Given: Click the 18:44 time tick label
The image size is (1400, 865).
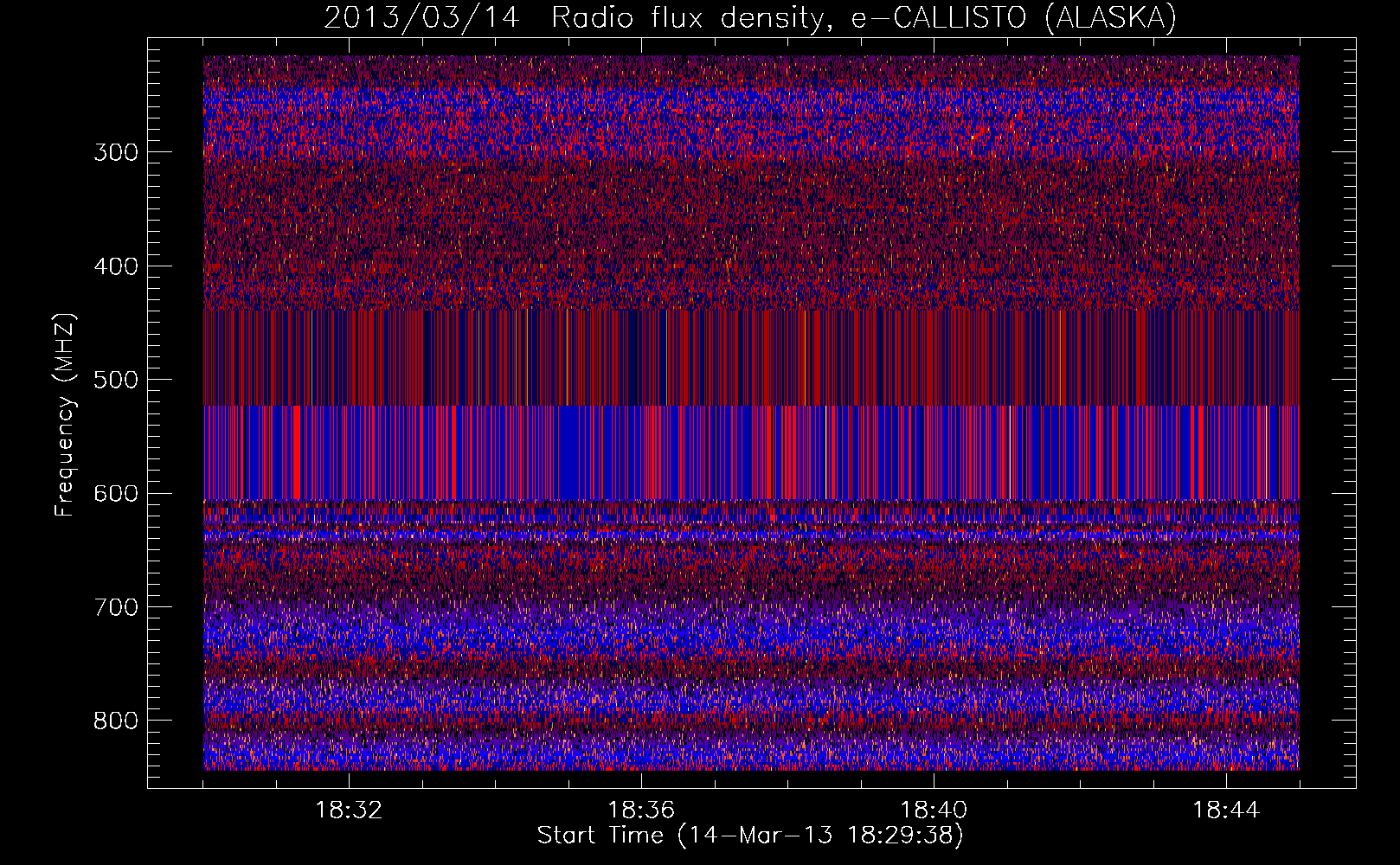Looking at the screenshot, I should click(1226, 811).
